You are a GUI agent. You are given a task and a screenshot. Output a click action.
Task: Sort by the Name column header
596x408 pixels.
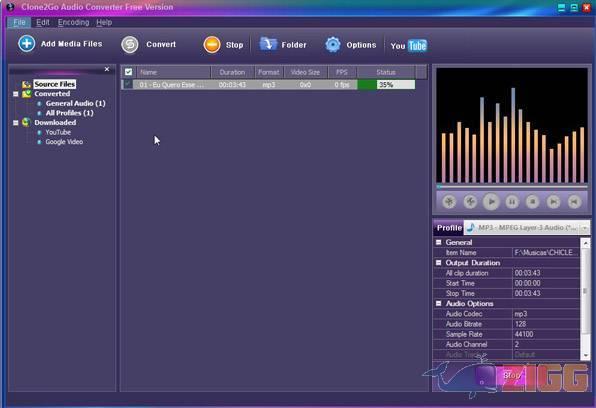tap(173, 72)
